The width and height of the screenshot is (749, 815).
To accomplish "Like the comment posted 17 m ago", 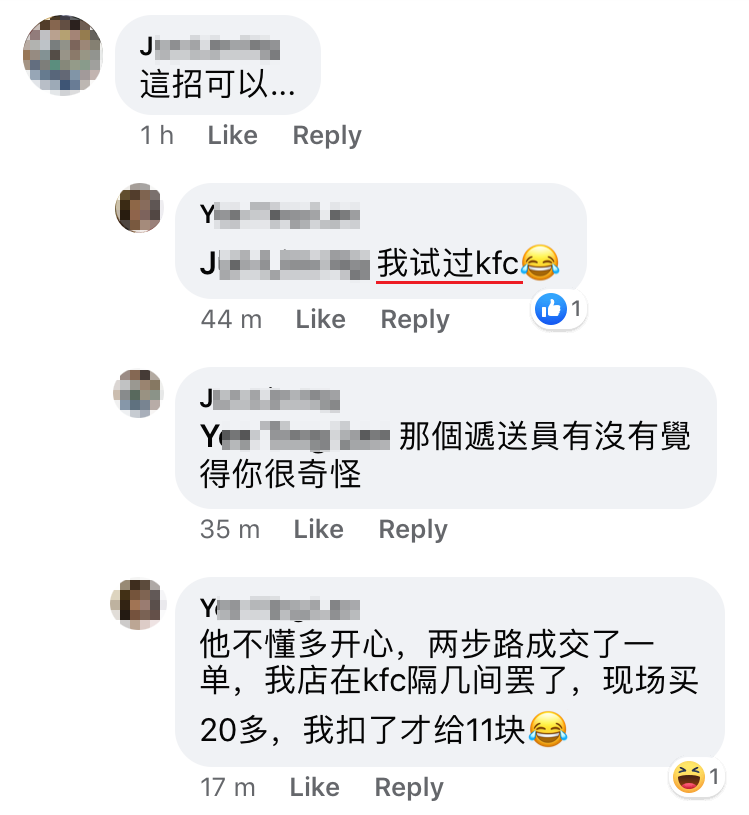I will coord(314,787).
